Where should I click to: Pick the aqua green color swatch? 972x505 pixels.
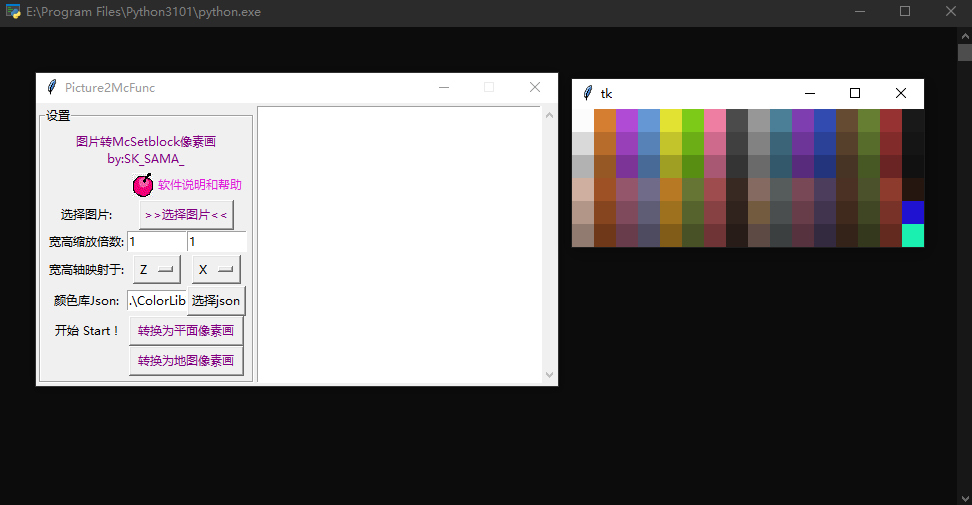912,235
